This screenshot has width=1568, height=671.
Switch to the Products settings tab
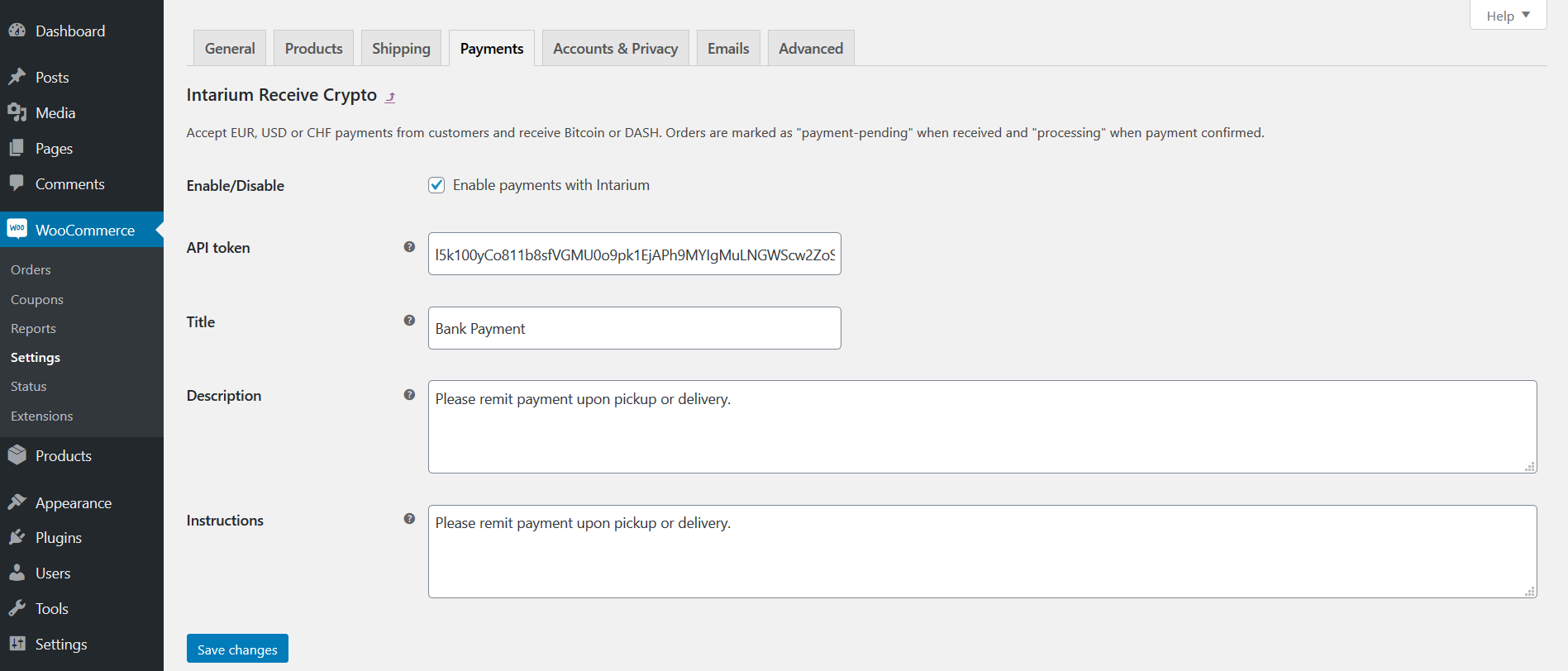(x=313, y=48)
